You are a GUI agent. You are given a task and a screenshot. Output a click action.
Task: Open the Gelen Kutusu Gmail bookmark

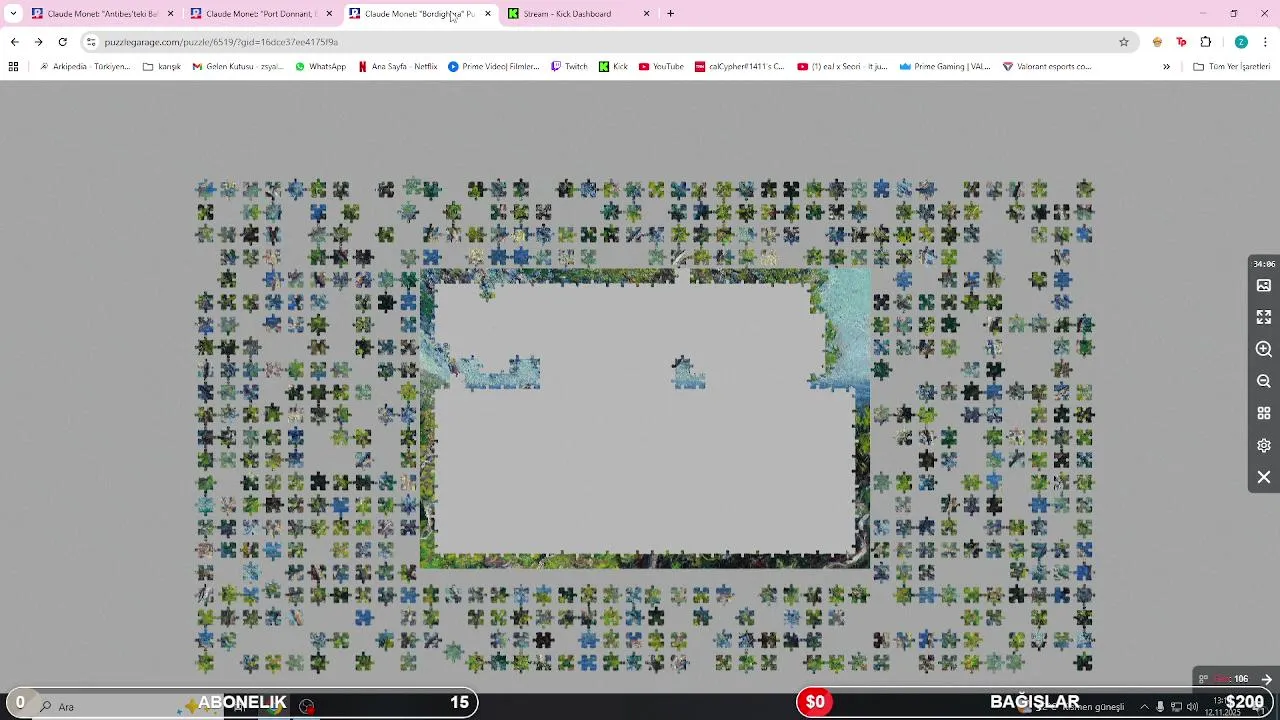[238, 67]
